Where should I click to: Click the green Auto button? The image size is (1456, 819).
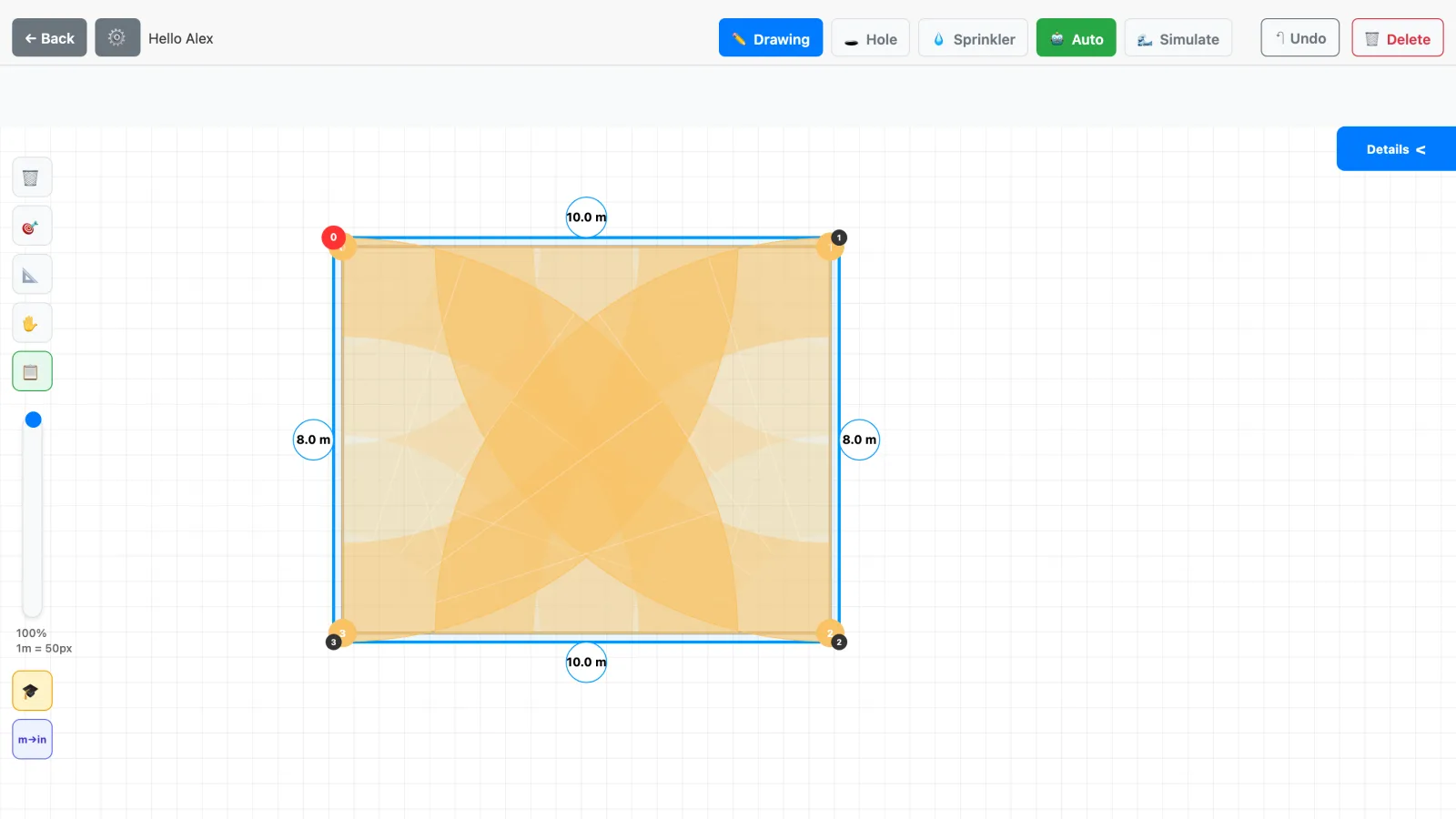point(1077,38)
